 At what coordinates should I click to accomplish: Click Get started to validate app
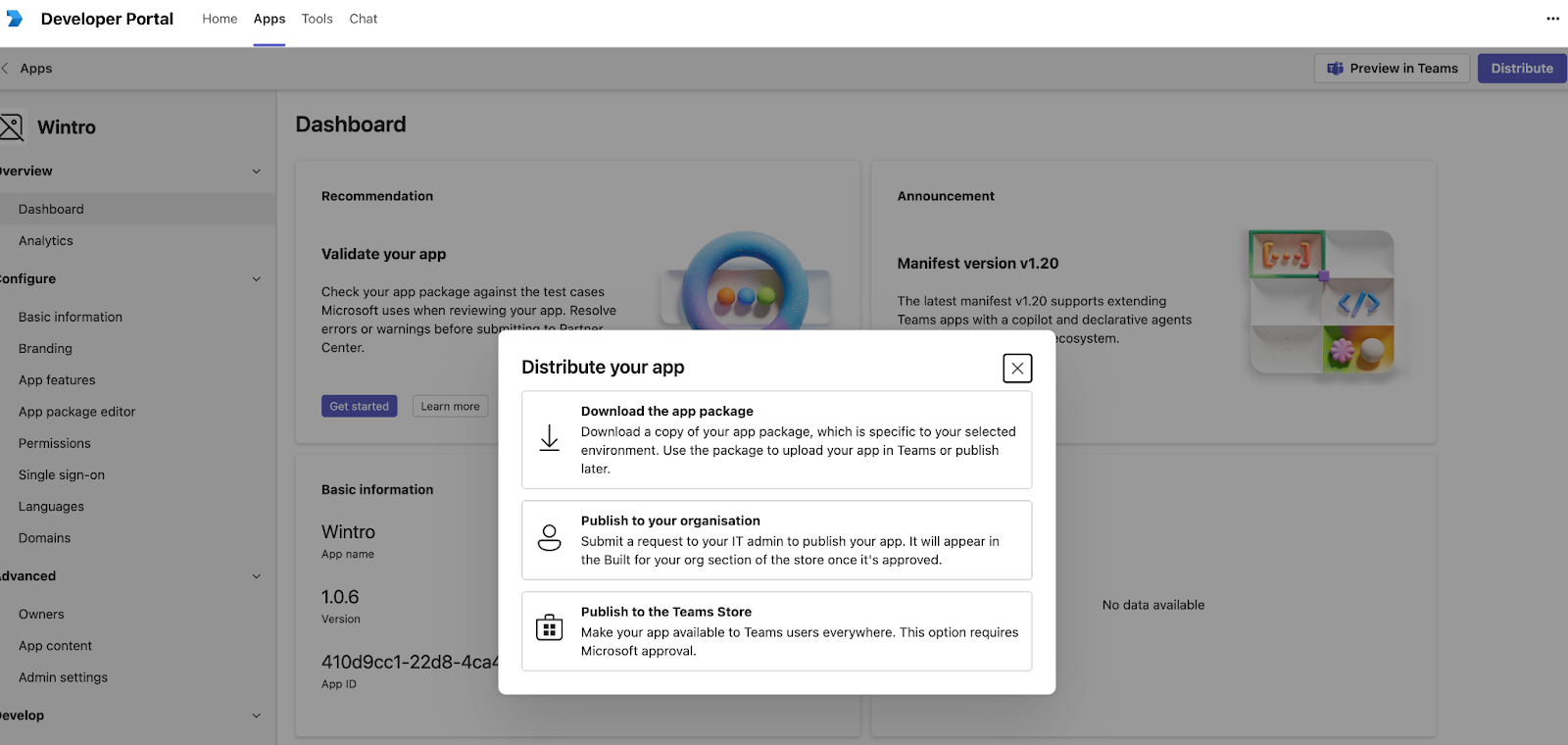click(x=359, y=406)
